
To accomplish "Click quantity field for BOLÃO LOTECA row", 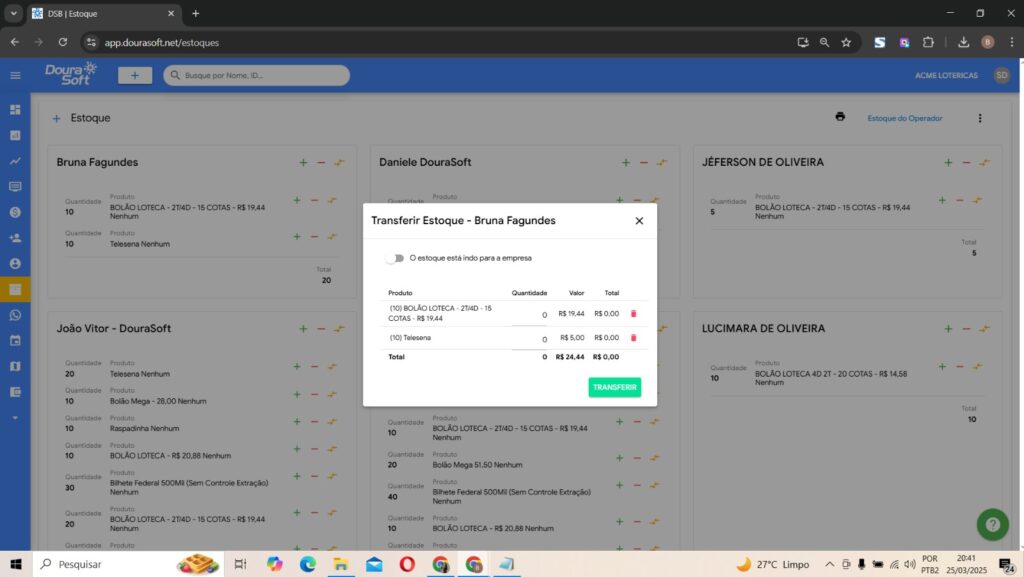I will pyautogui.click(x=530, y=314).
